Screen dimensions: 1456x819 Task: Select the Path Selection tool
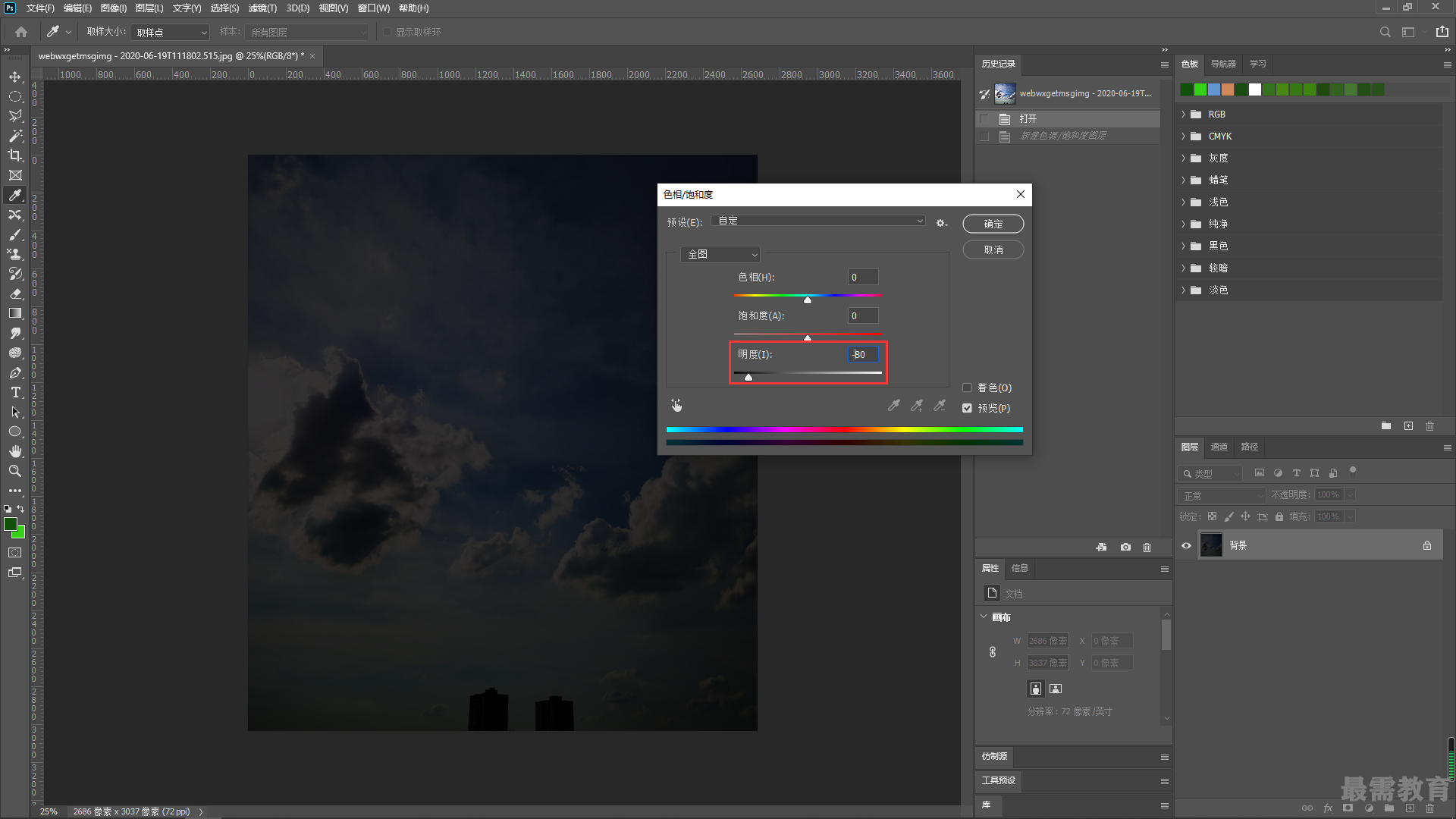[x=15, y=412]
